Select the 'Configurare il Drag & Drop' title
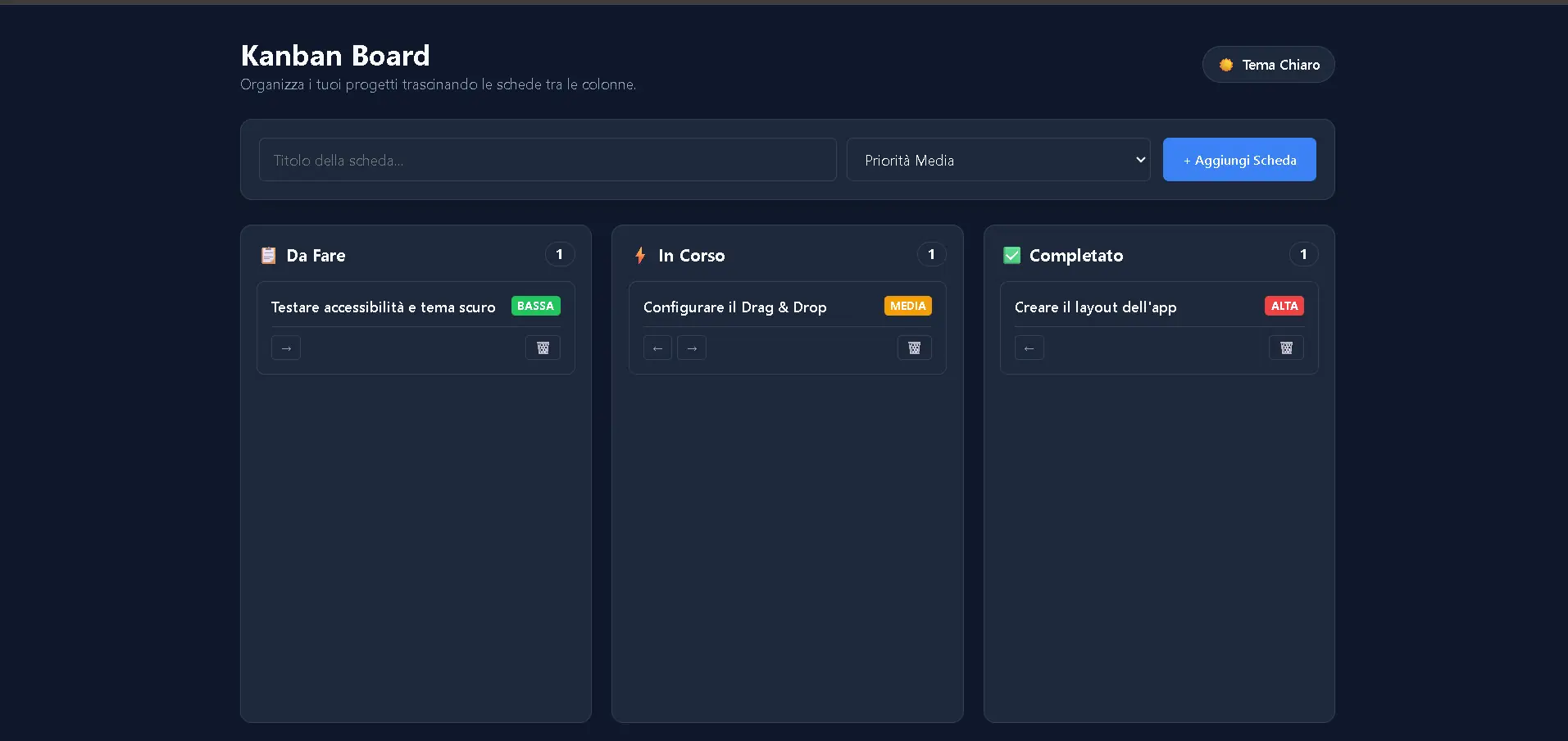1568x741 pixels. point(735,307)
